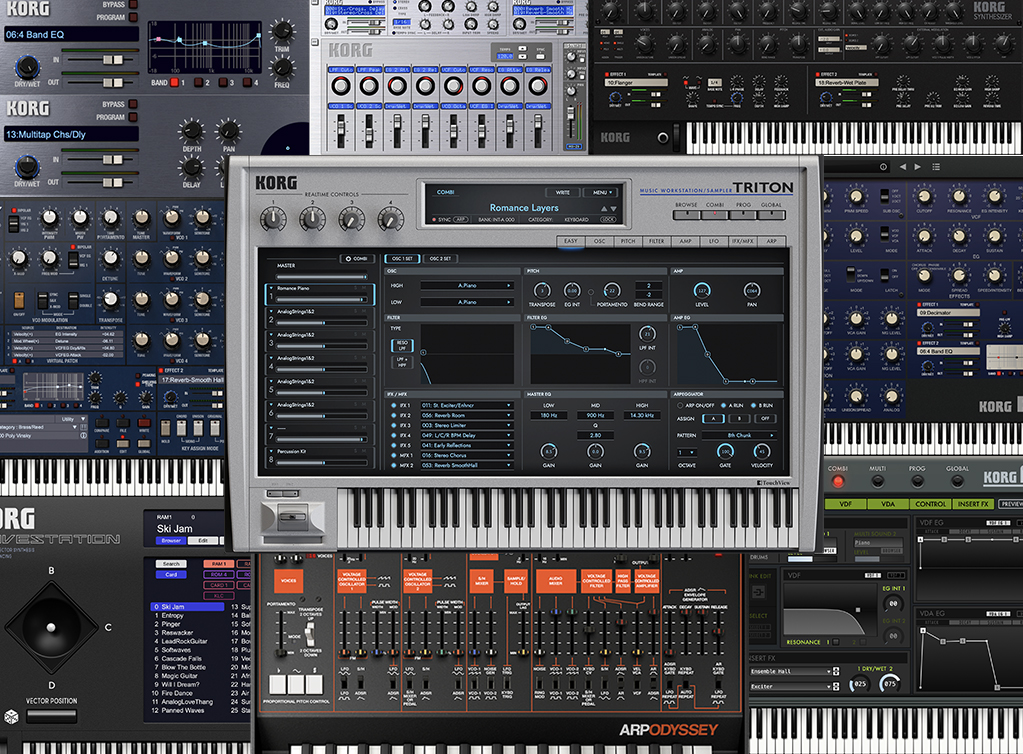Click the Wavestation Search button
1023x754 pixels.
171,564
